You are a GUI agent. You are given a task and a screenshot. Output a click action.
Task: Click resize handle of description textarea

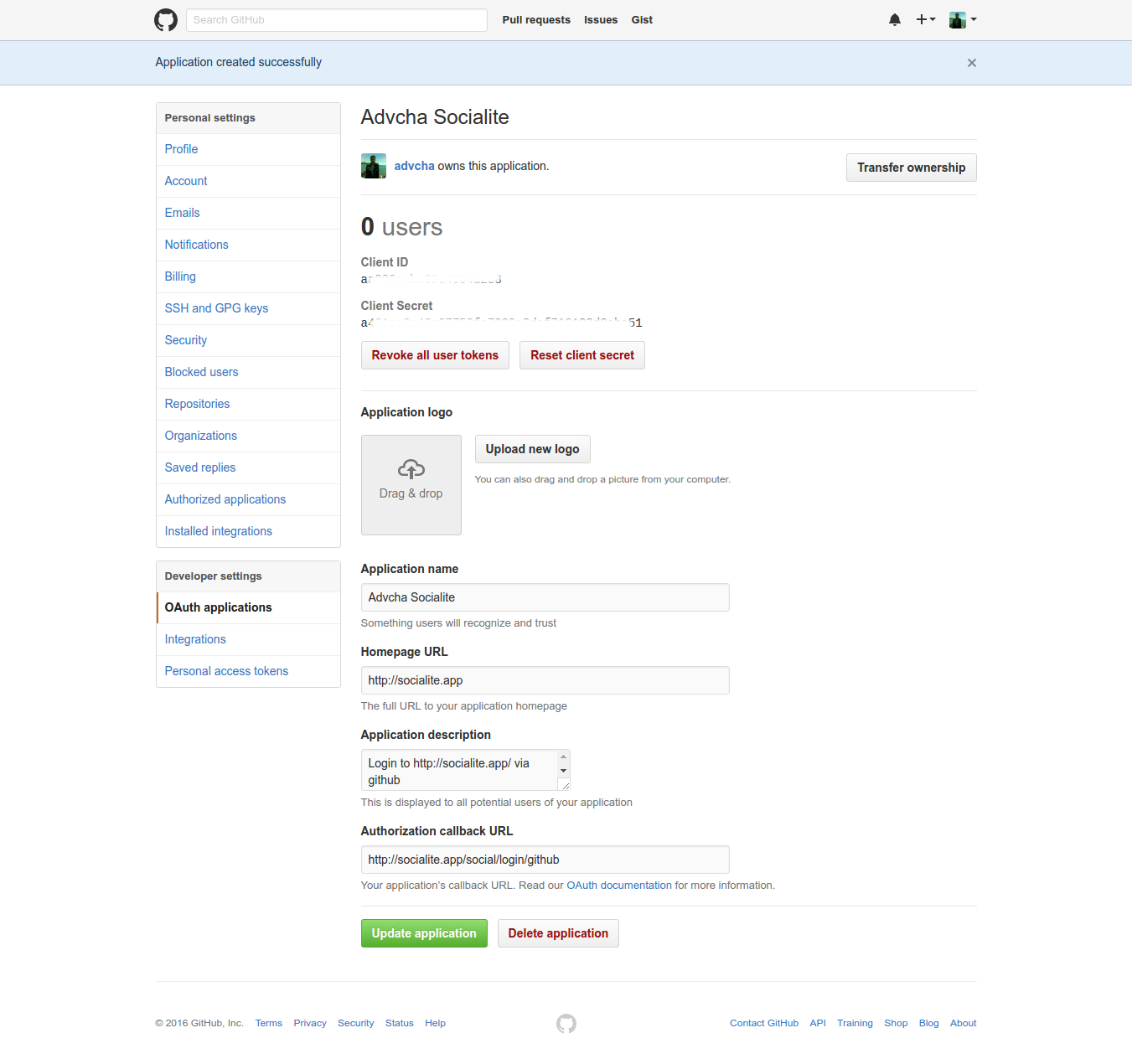(x=565, y=785)
